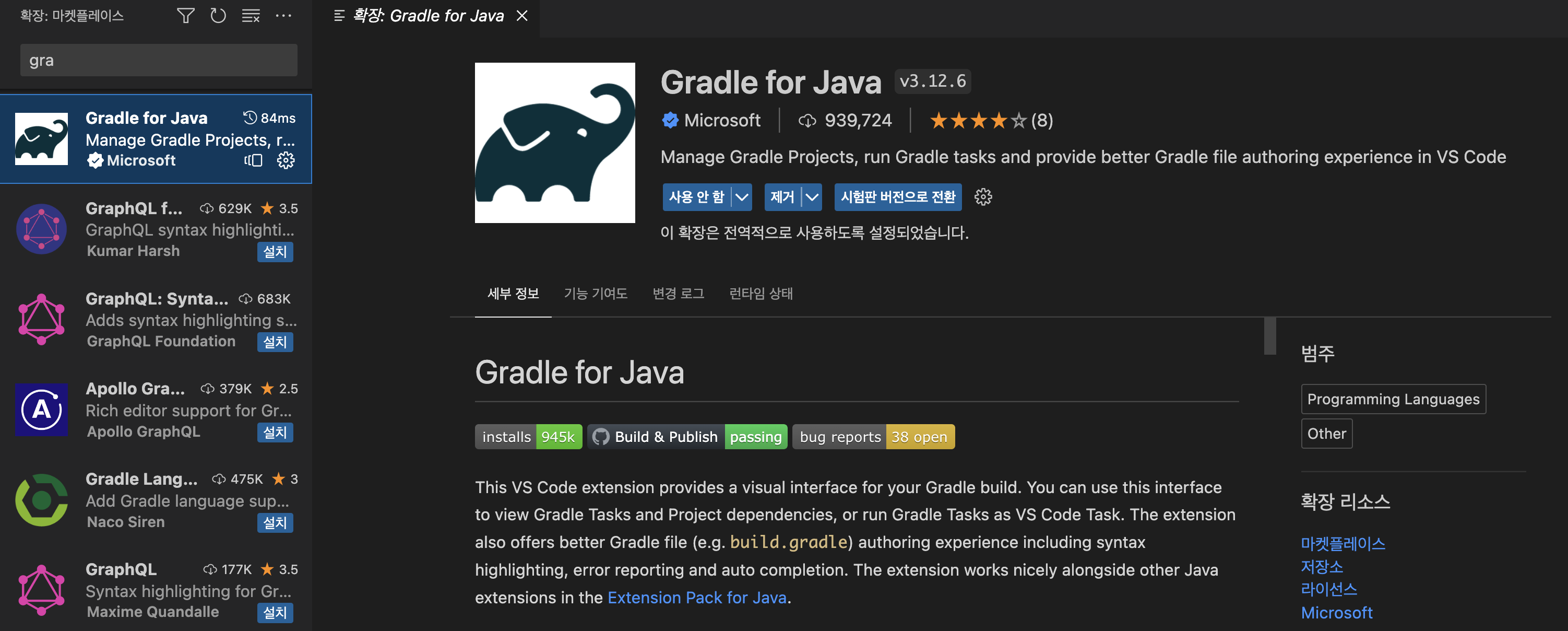Open the marketplace more actions menu

coord(283,16)
